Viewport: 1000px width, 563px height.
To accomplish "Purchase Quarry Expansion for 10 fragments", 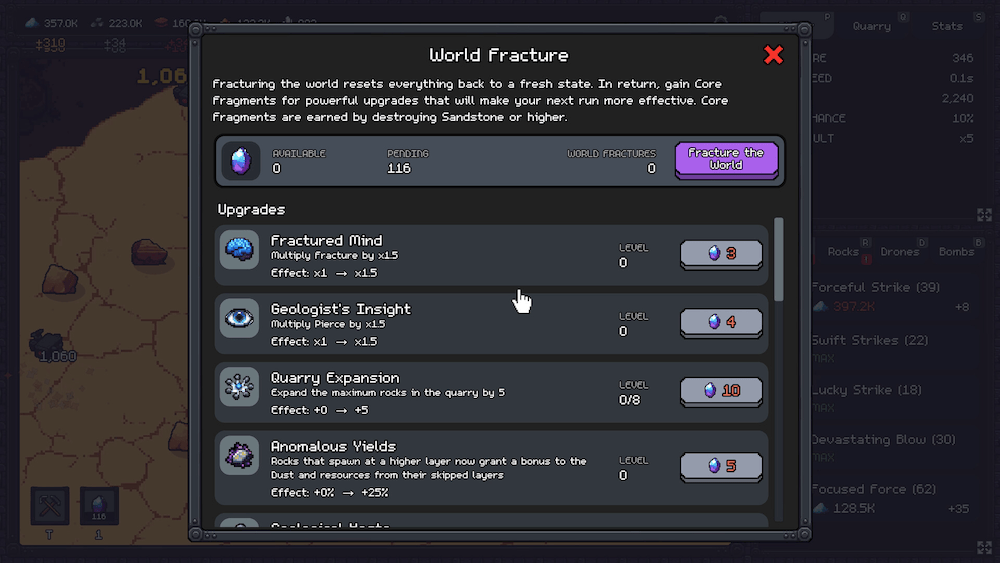I will point(721,391).
